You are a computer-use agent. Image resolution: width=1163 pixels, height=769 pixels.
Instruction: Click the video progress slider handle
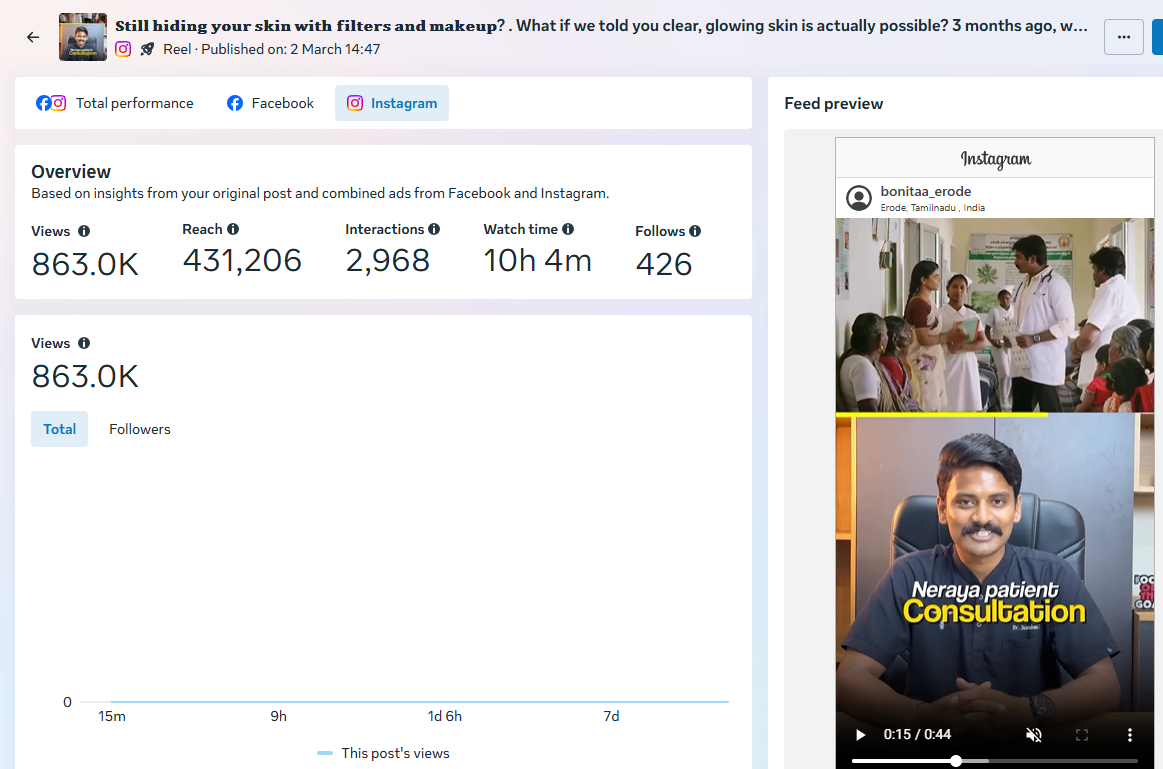click(956, 761)
